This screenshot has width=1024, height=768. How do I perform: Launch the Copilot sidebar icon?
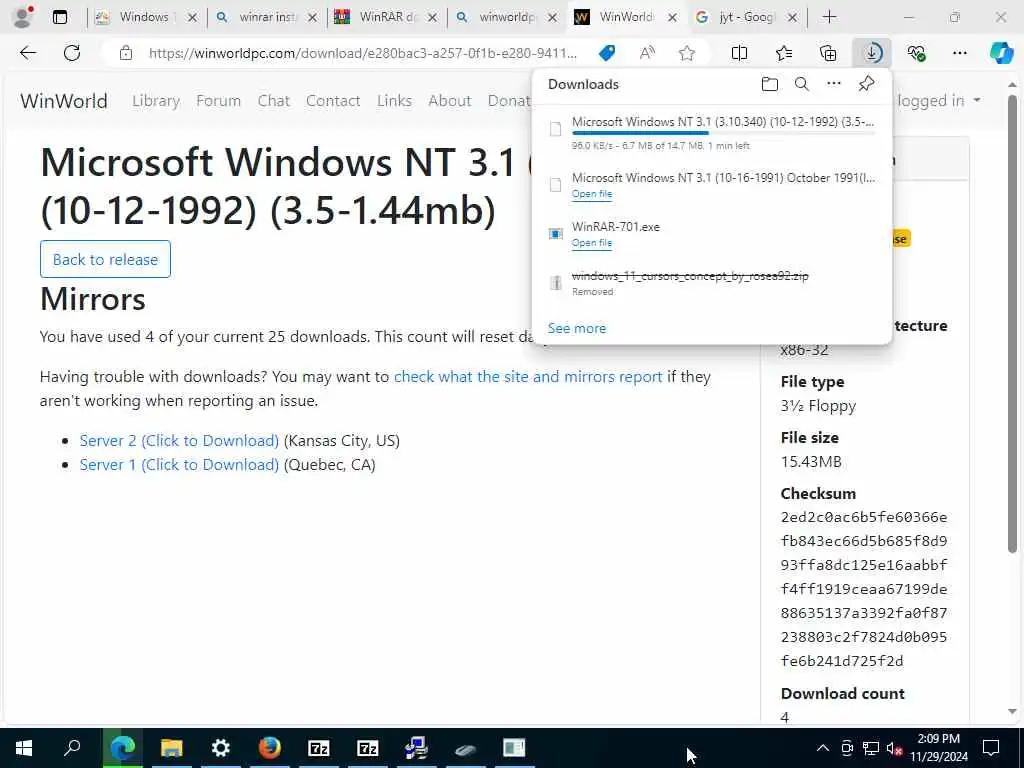click(1001, 53)
